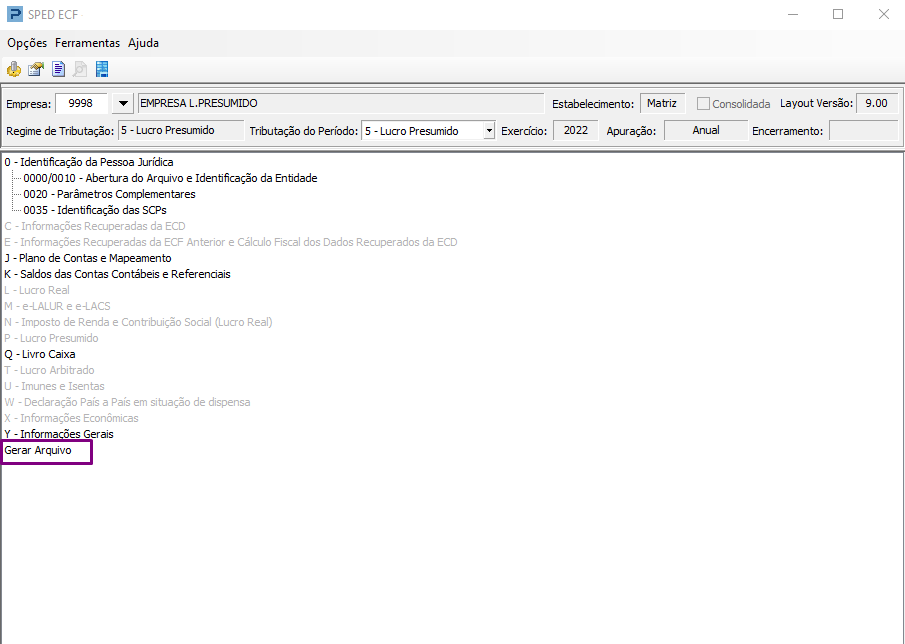Click the properties card toolbar icon

[36, 69]
